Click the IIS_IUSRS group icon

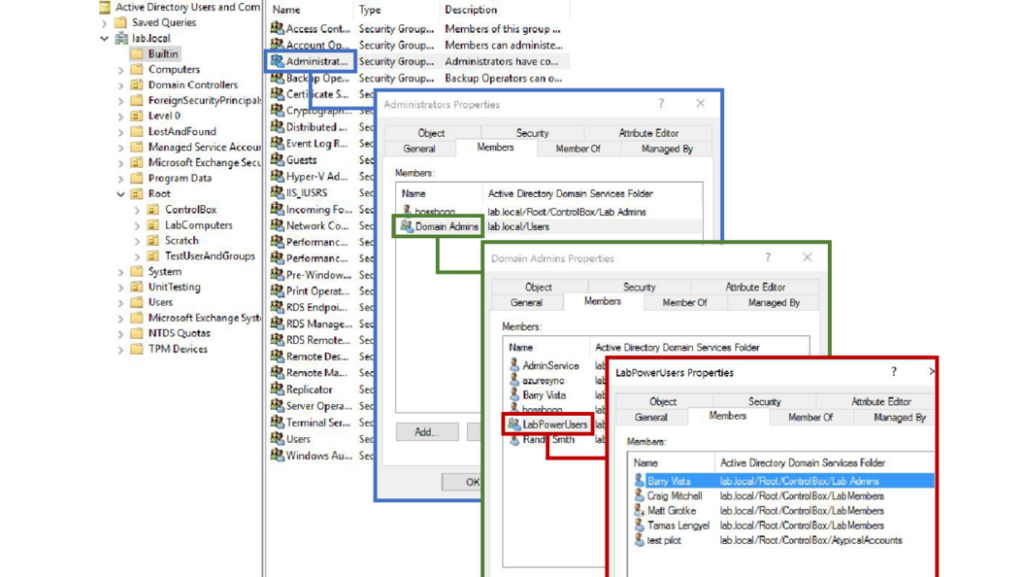[277, 193]
